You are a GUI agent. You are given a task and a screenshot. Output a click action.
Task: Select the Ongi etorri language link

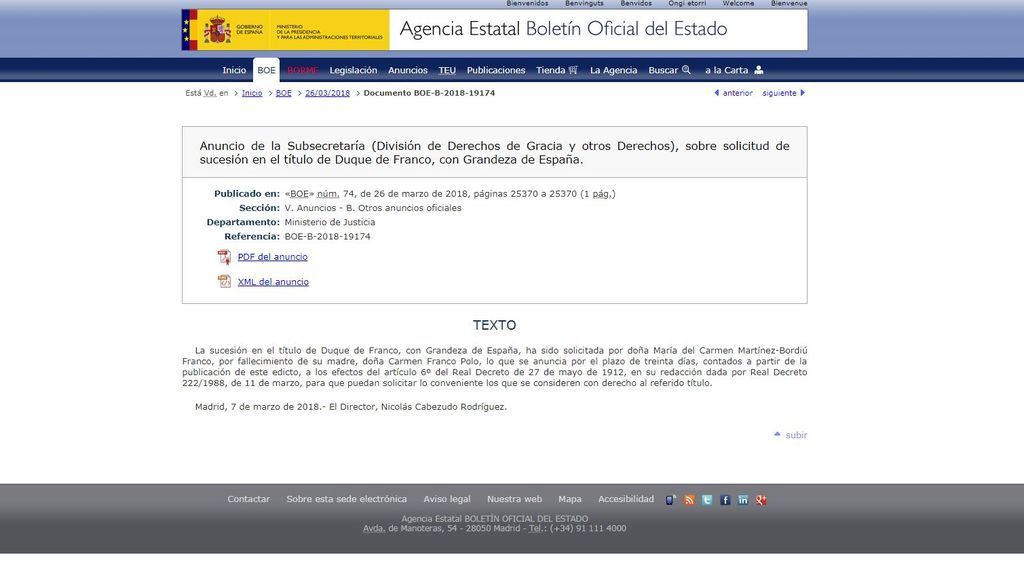tap(687, 3)
